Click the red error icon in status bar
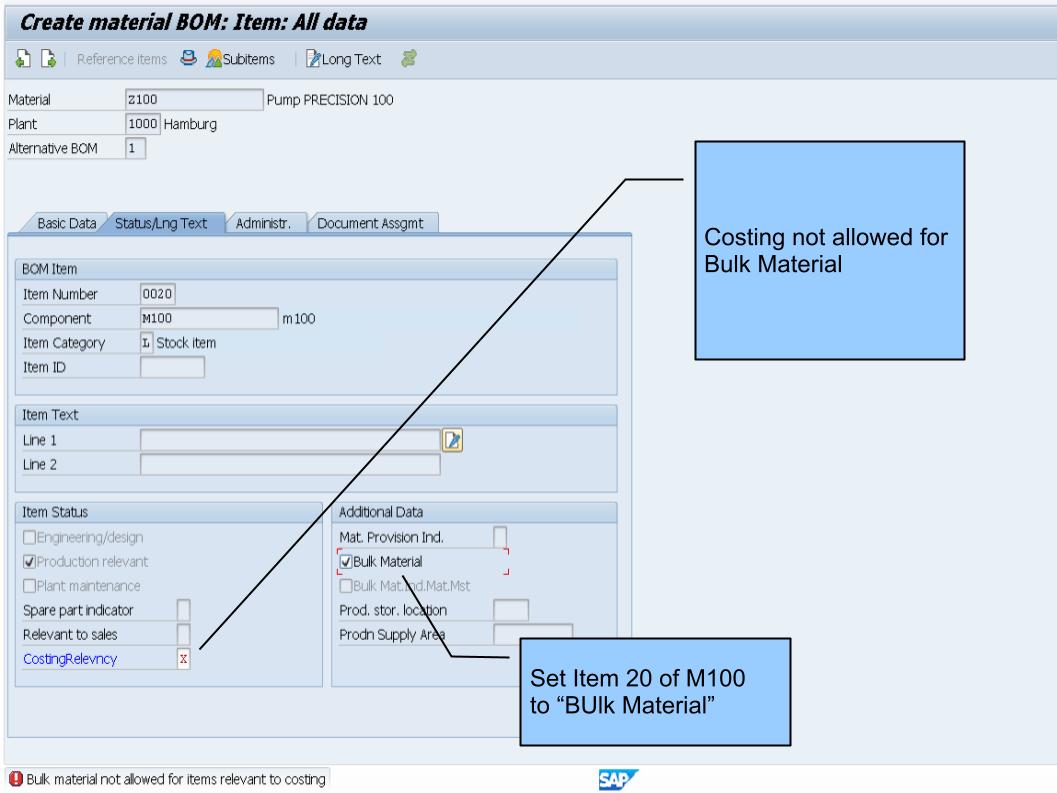 tap(16, 779)
